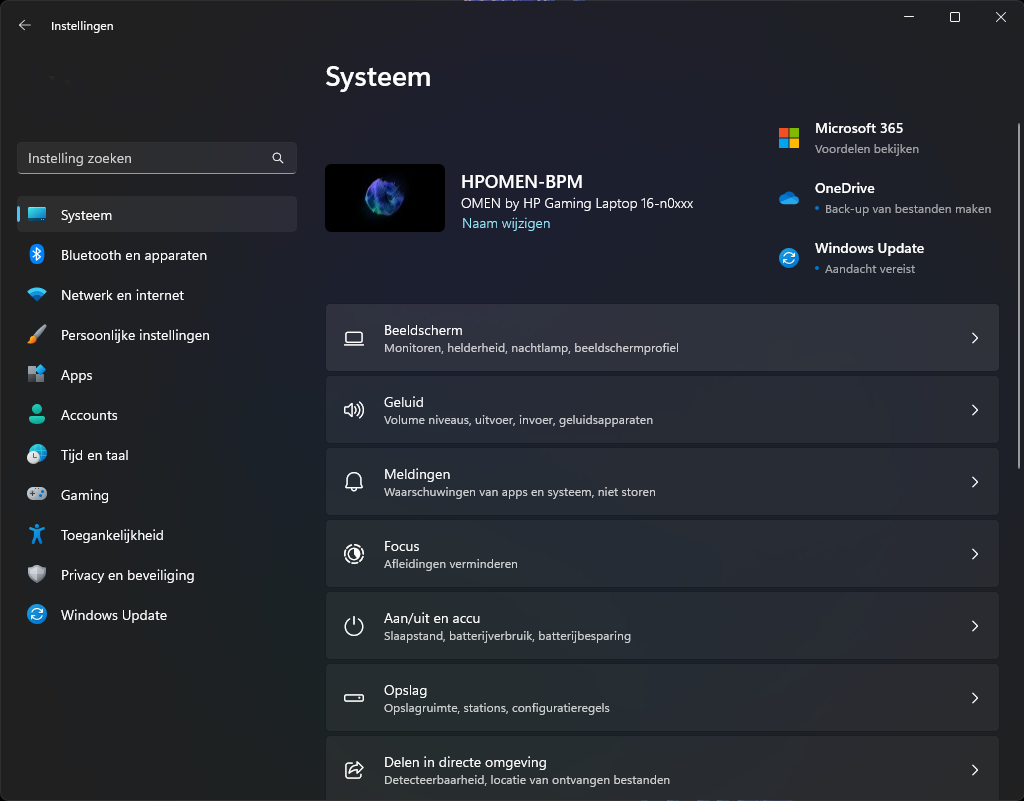
Task: Click the Aan/uit power icon
Action: coord(354,626)
